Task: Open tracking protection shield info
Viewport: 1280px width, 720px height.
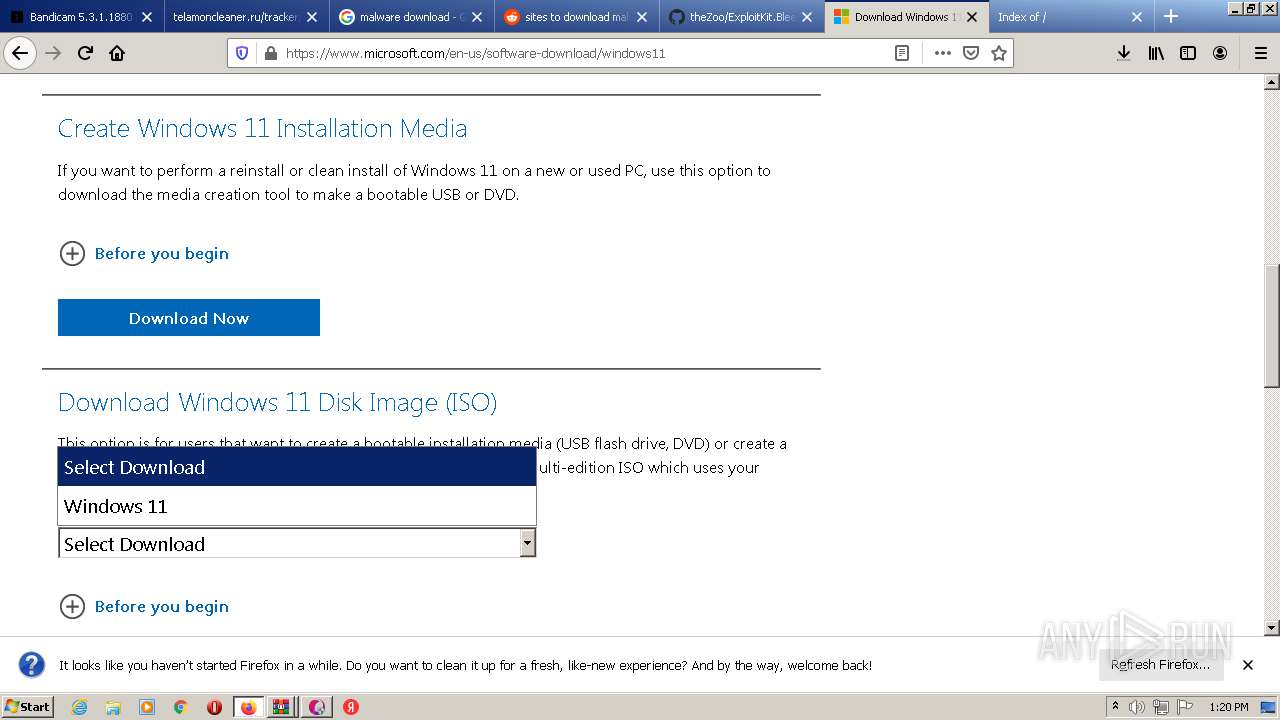Action: [x=241, y=53]
